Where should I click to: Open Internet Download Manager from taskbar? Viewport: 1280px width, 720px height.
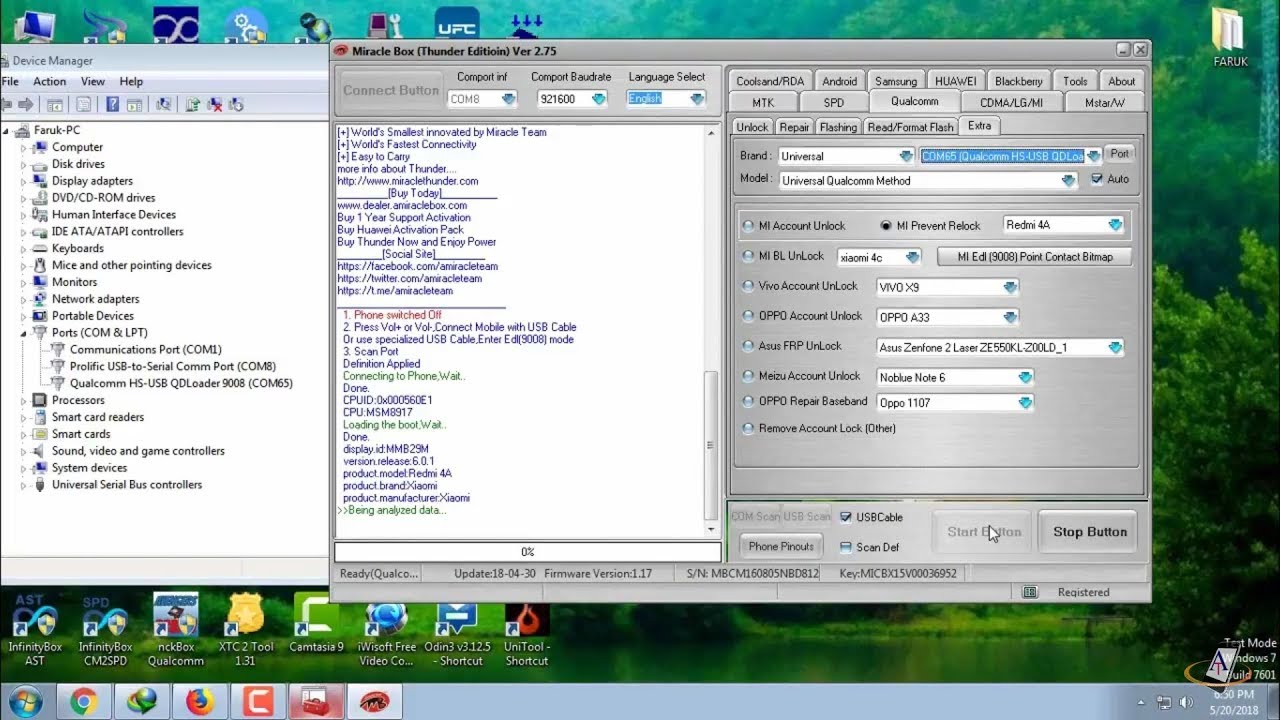click(142, 702)
